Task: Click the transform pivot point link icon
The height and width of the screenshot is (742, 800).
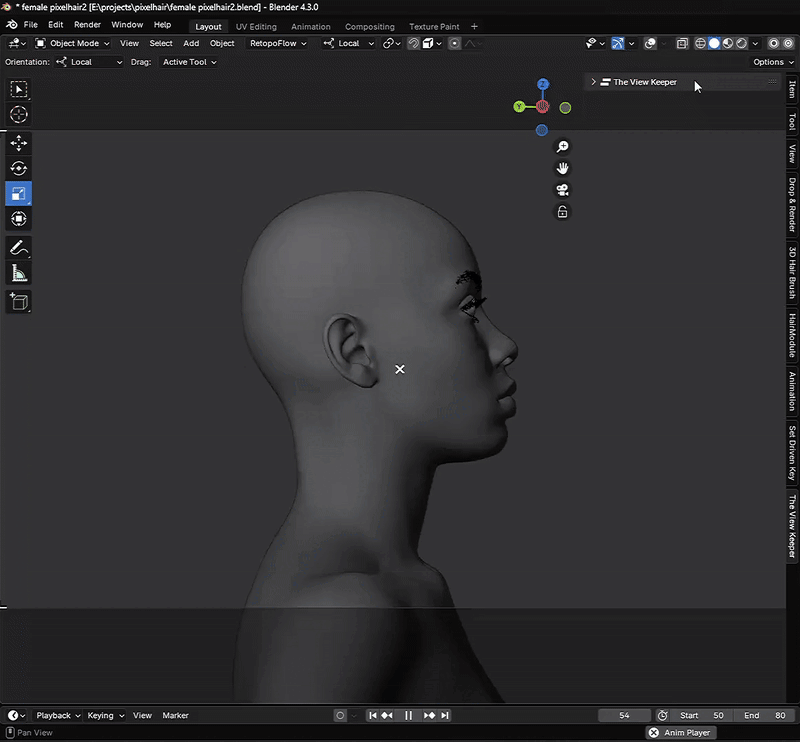Action: tap(391, 43)
